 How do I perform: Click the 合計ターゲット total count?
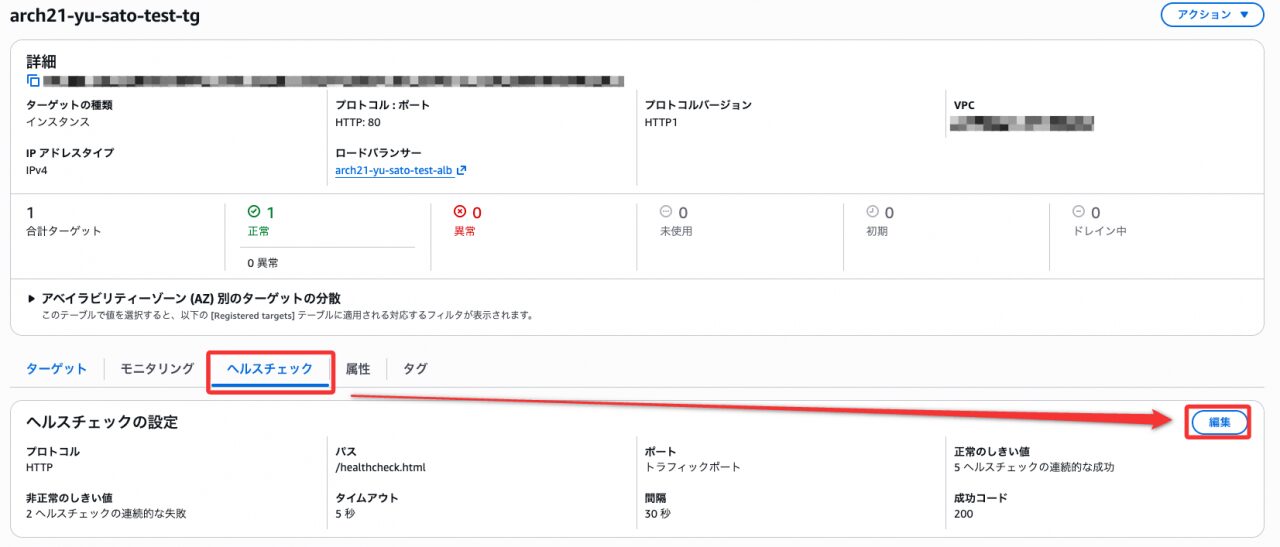(x=30, y=213)
